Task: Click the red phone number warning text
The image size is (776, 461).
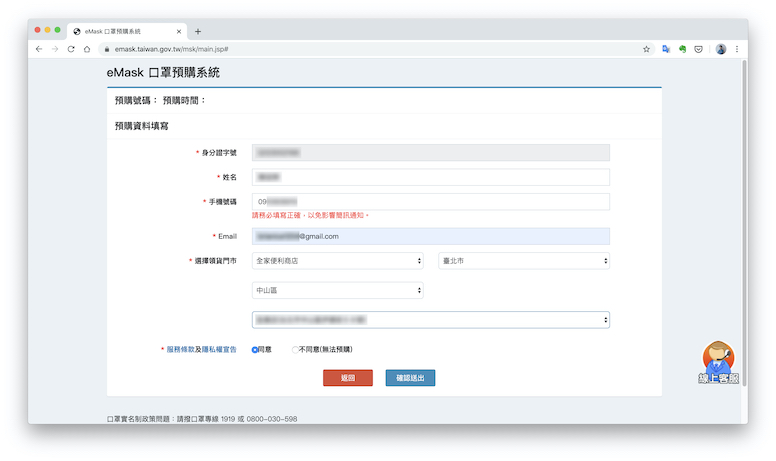Action: pyautogui.click(x=310, y=215)
